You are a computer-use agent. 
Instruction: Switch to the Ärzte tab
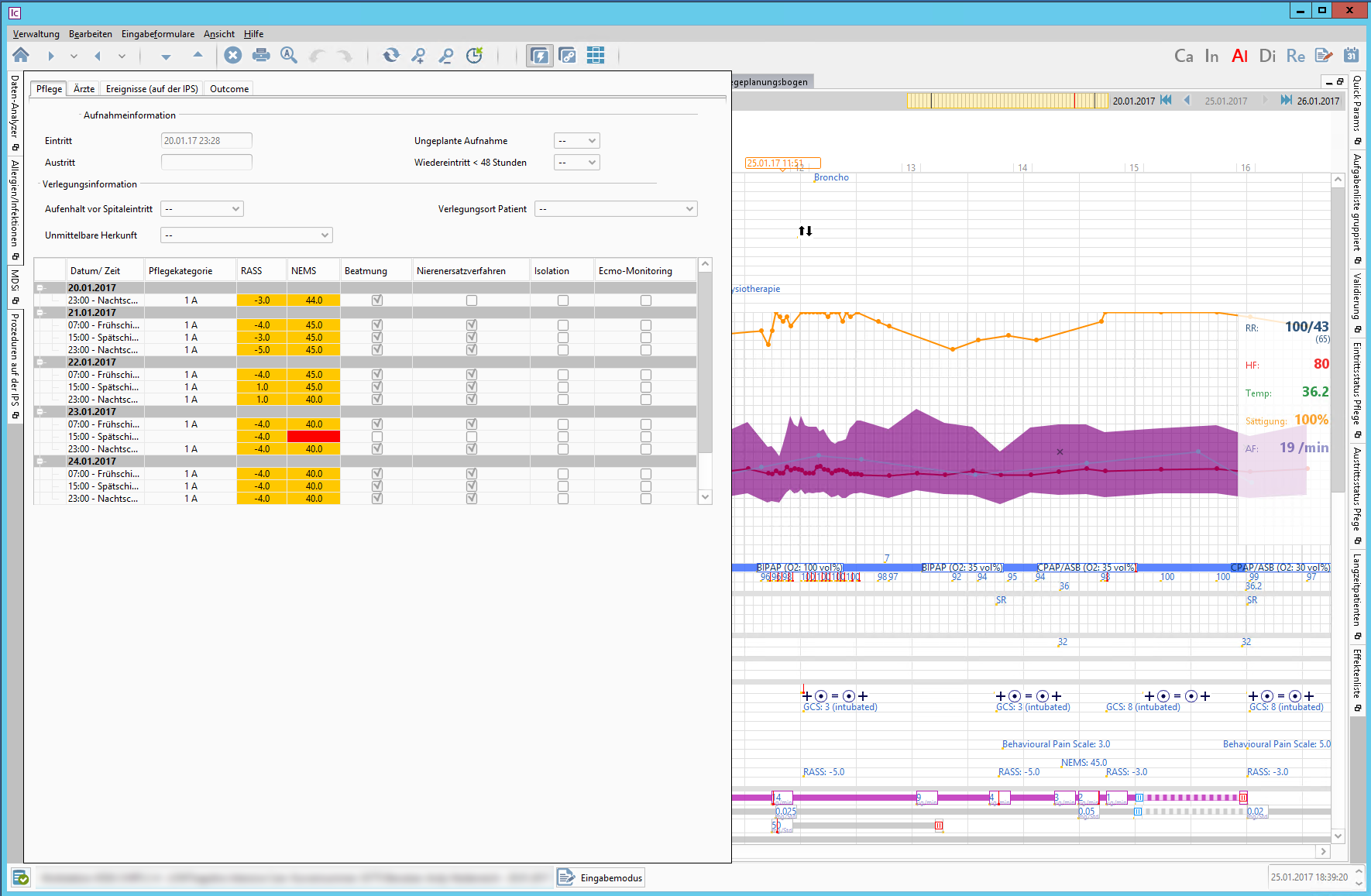(84, 89)
